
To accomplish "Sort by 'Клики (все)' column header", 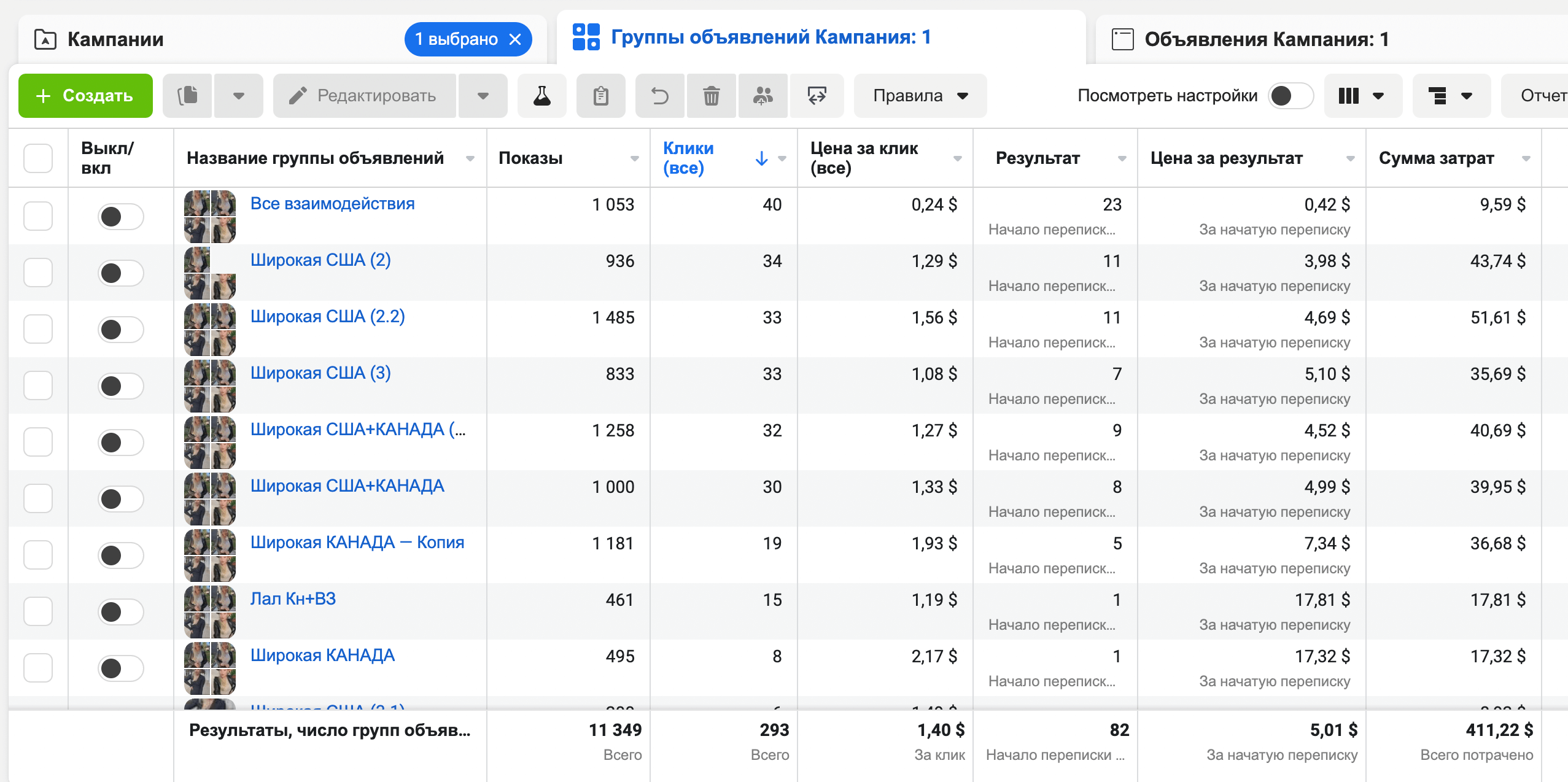I will coord(688,158).
